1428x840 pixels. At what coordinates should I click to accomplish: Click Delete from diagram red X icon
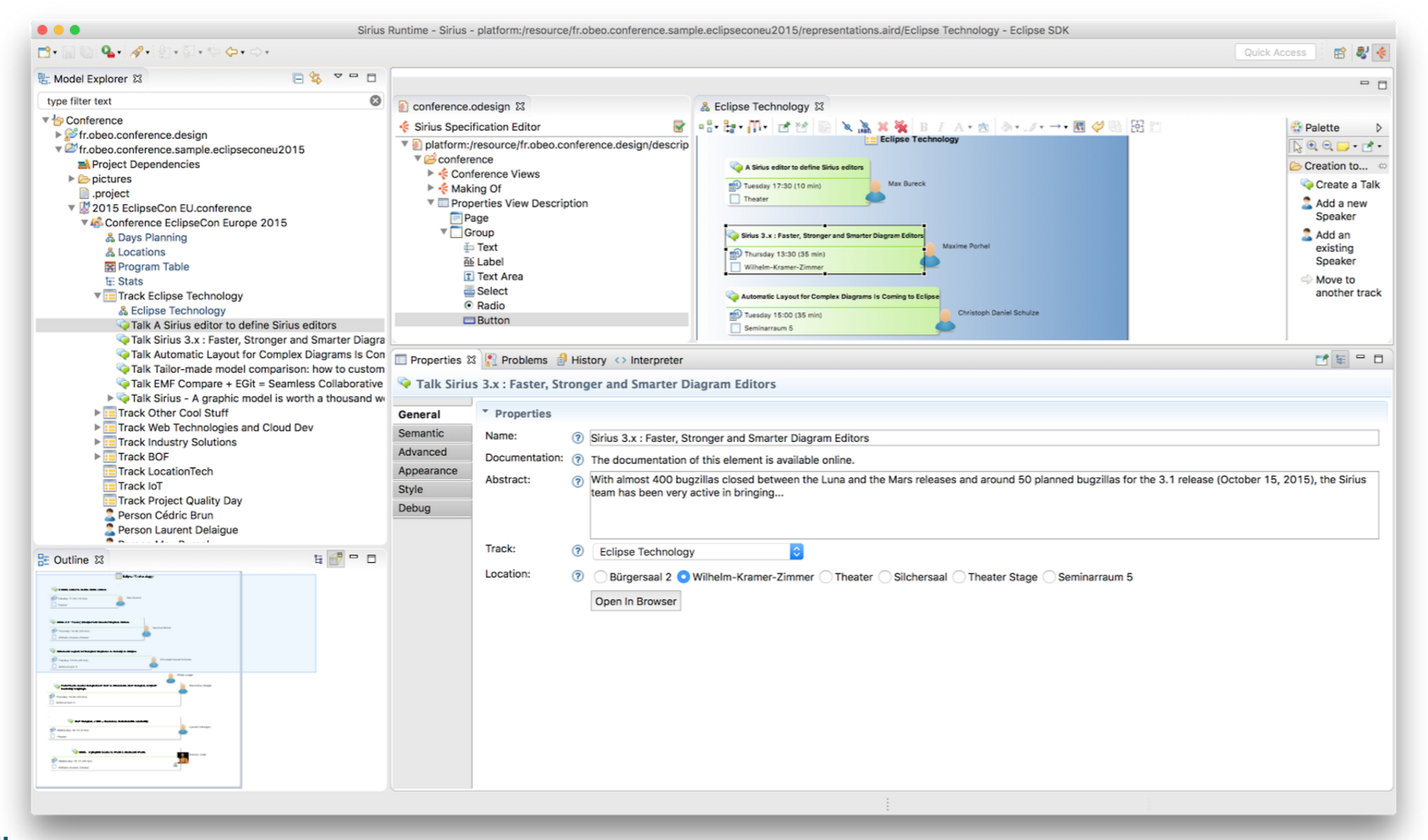coord(883,127)
